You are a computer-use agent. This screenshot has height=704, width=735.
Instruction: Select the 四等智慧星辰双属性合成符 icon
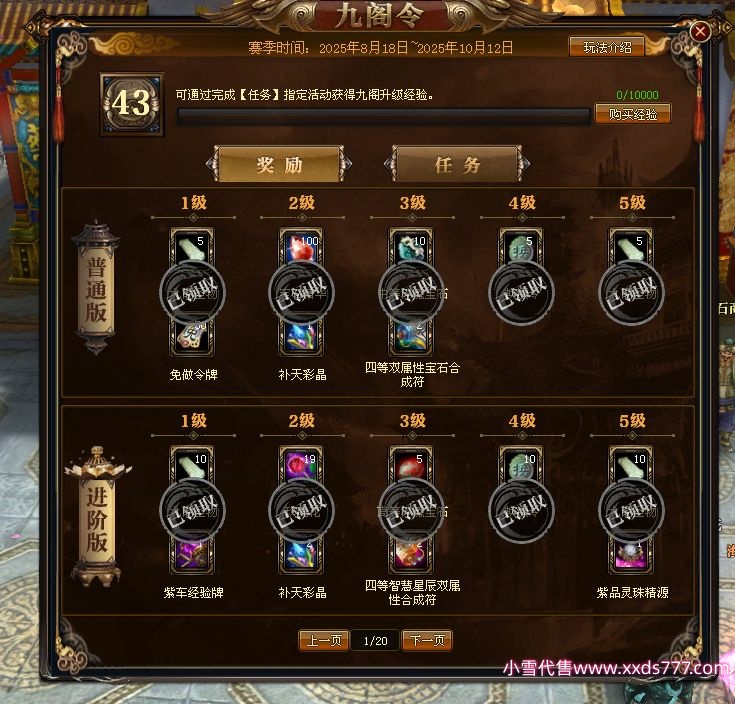point(411,556)
